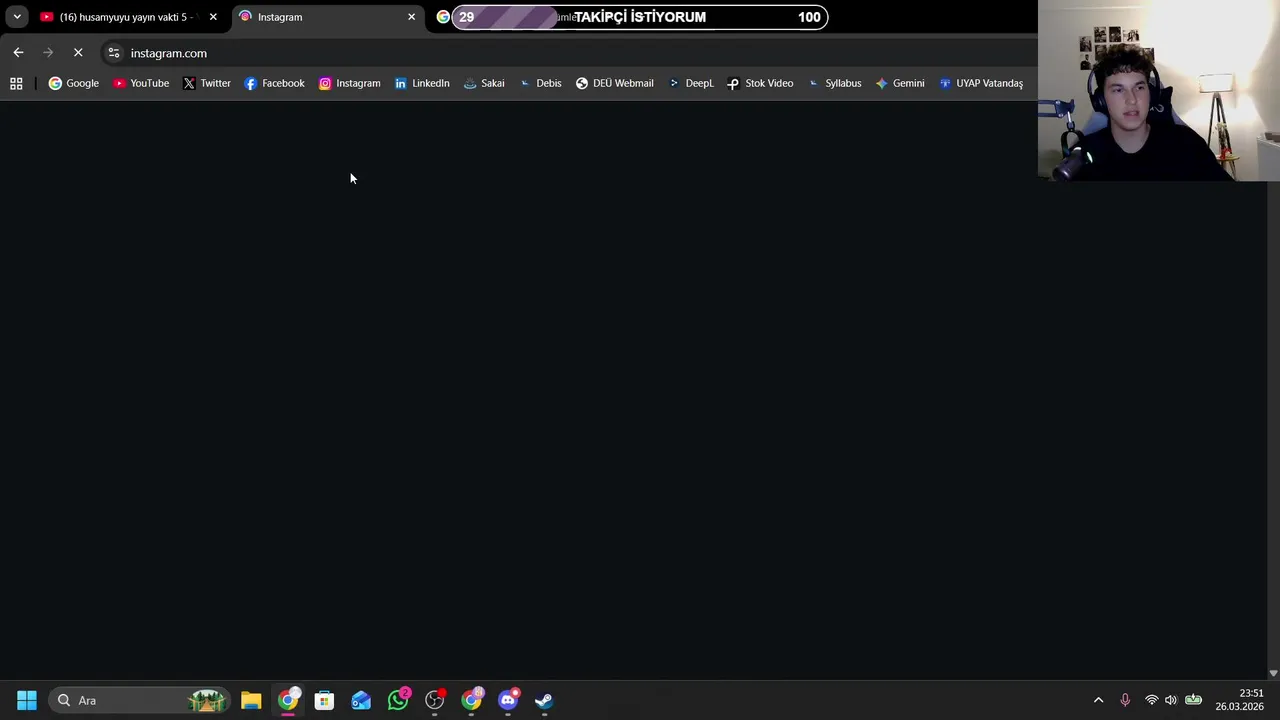Viewport: 1280px width, 720px height.
Task: Close the Instagram tab
Action: [x=411, y=17]
